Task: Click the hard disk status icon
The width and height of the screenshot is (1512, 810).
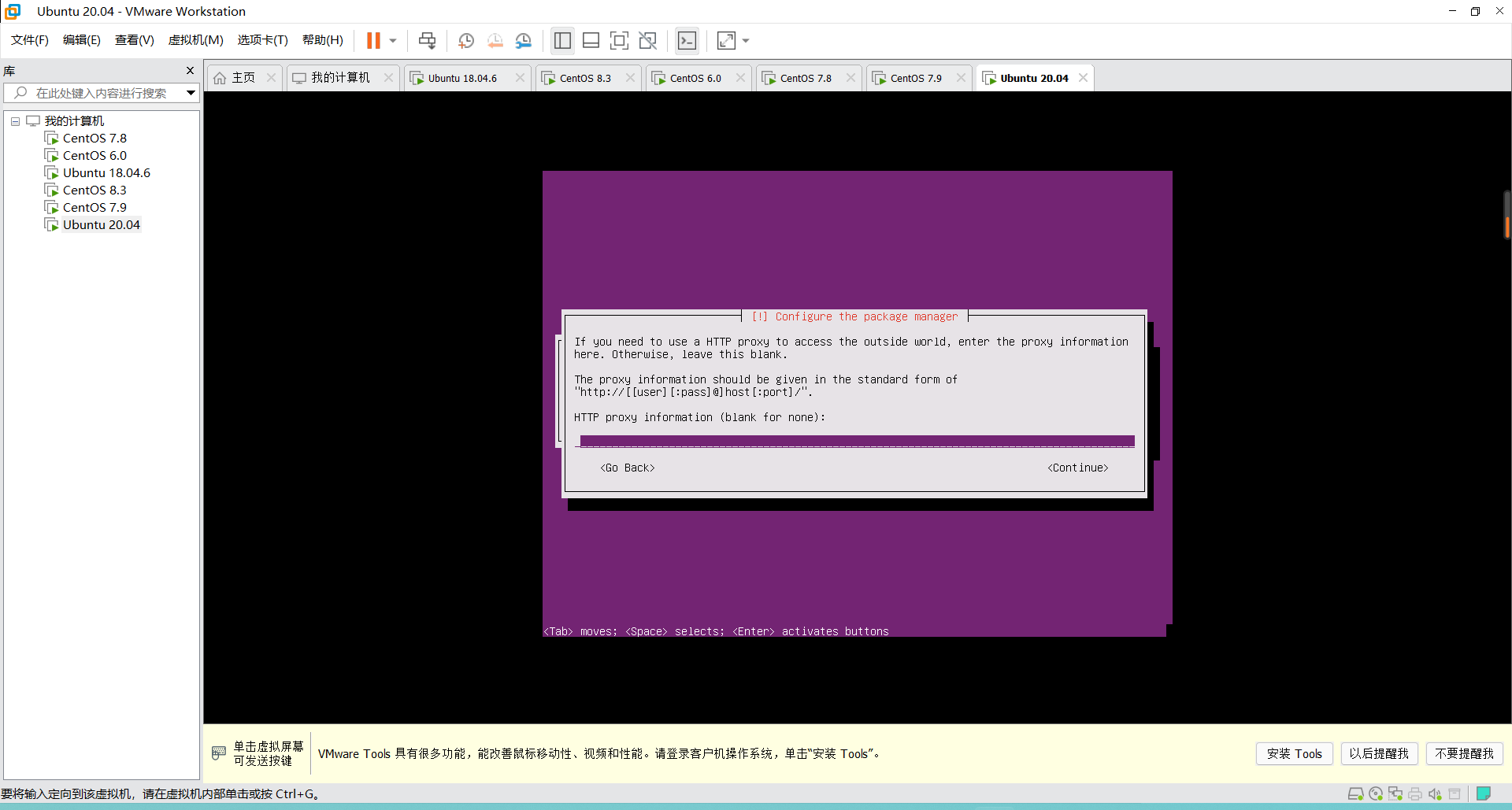Action: coord(1356,793)
